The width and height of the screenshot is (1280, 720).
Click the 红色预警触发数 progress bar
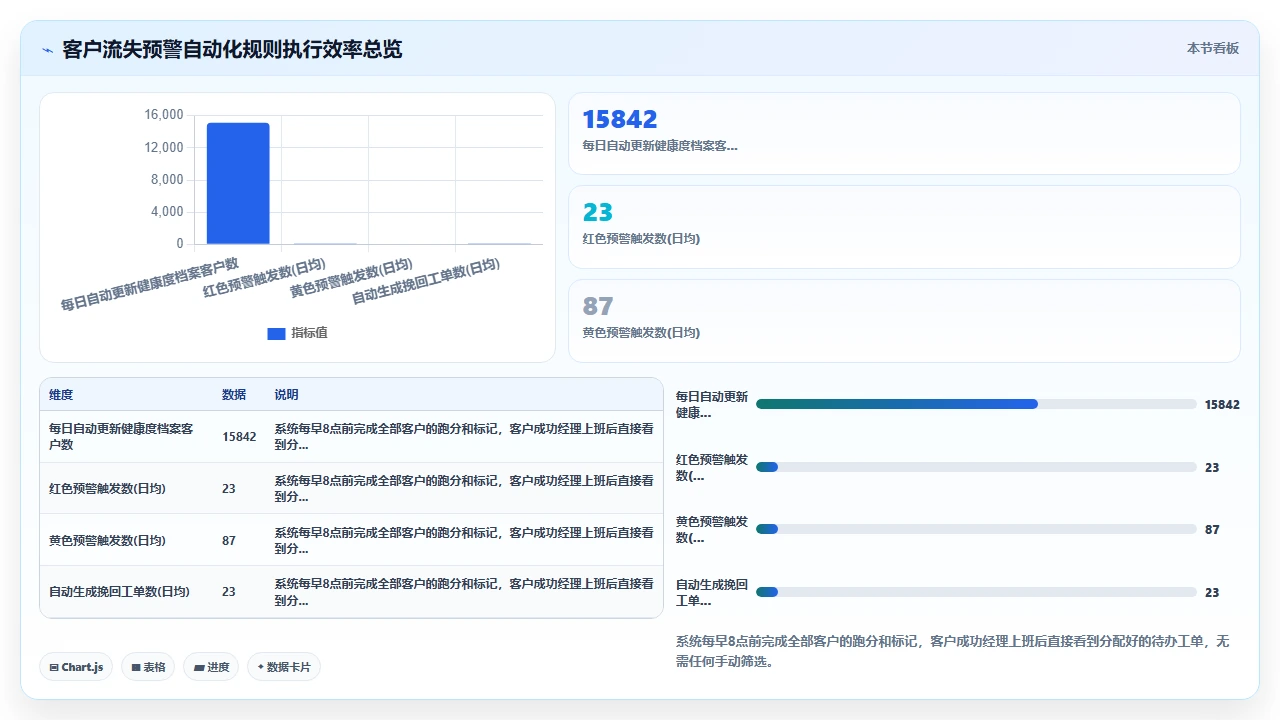(x=976, y=467)
